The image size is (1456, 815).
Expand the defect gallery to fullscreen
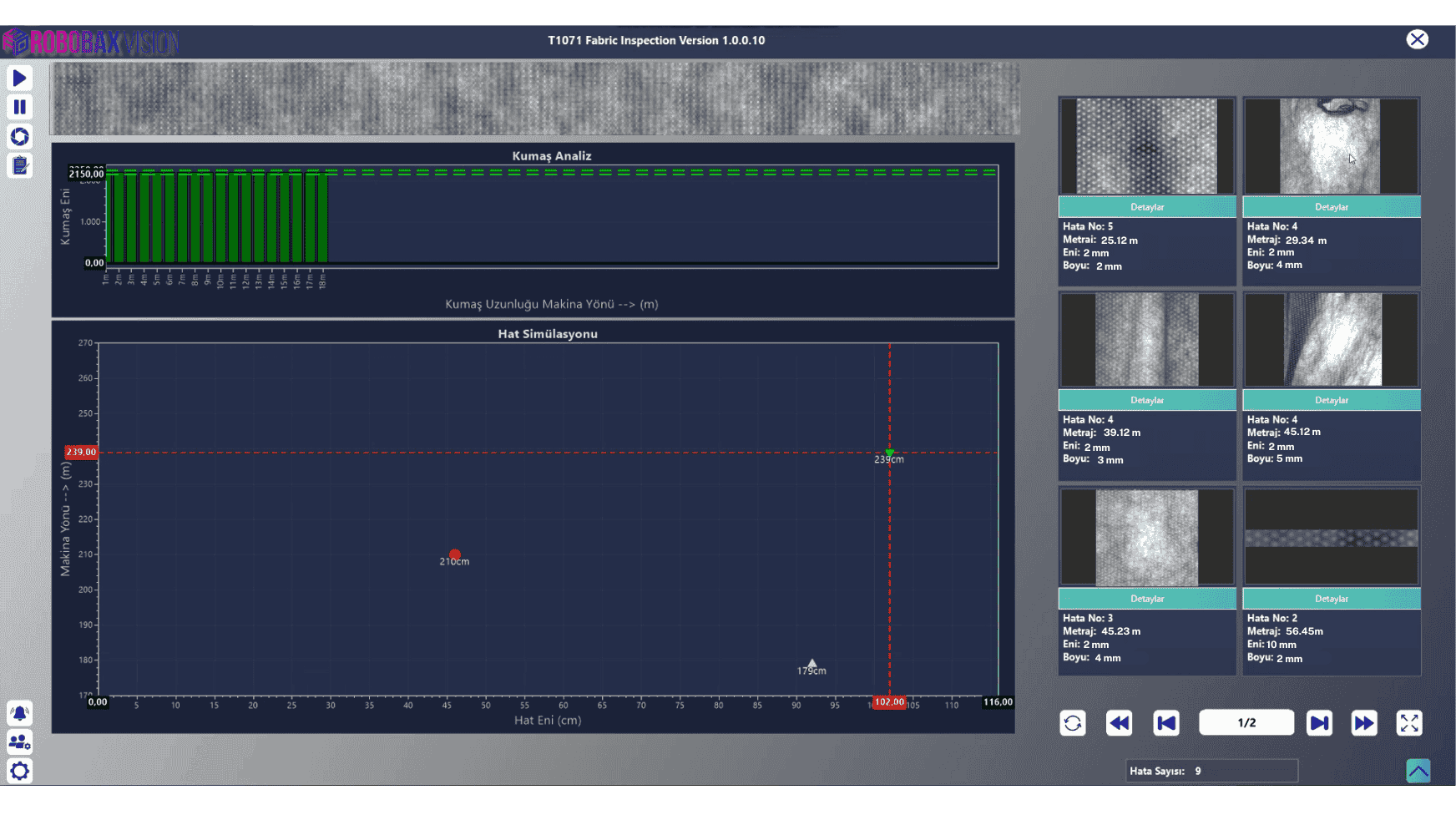[x=1409, y=723]
